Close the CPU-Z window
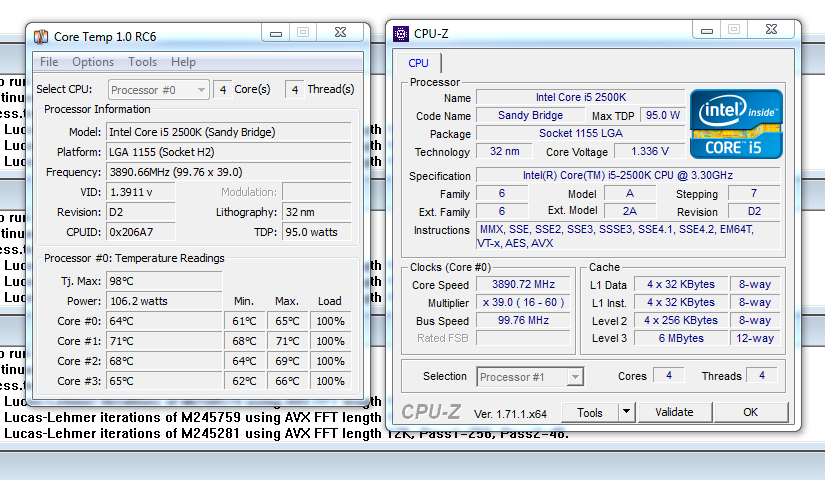 [x=771, y=30]
